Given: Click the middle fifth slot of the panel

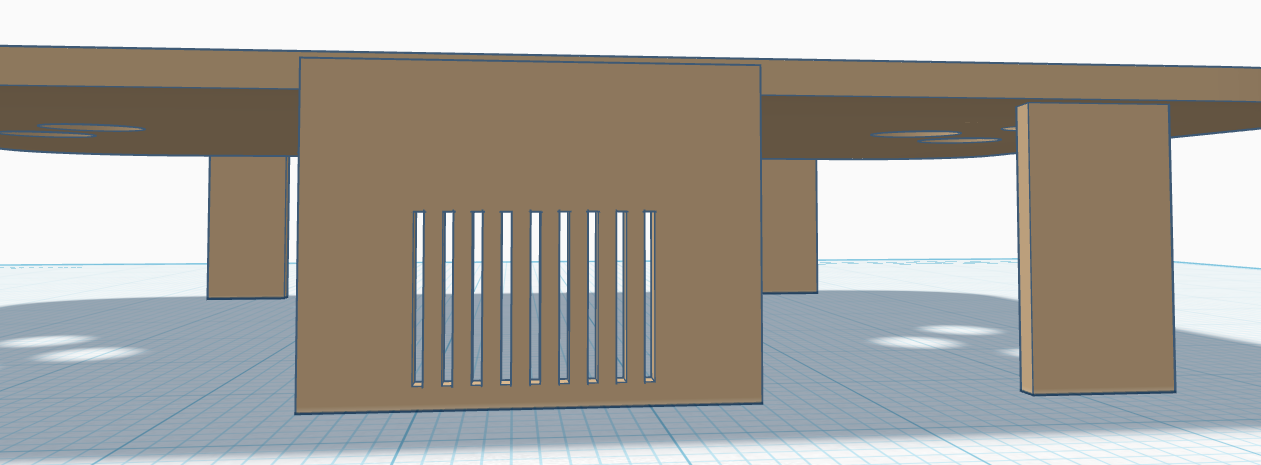Looking at the screenshot, I should (x=535, y=297).
